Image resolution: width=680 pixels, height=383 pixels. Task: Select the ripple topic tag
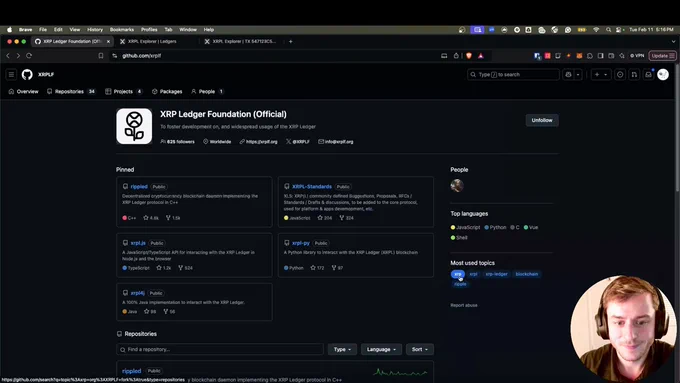(460, 284)
